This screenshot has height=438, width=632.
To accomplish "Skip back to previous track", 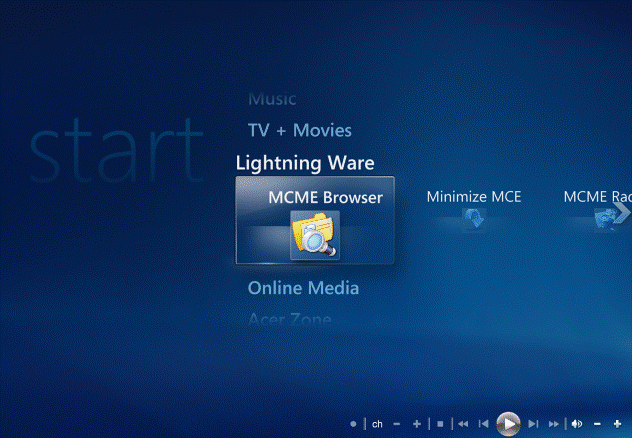I will click(x=483, y=424).
